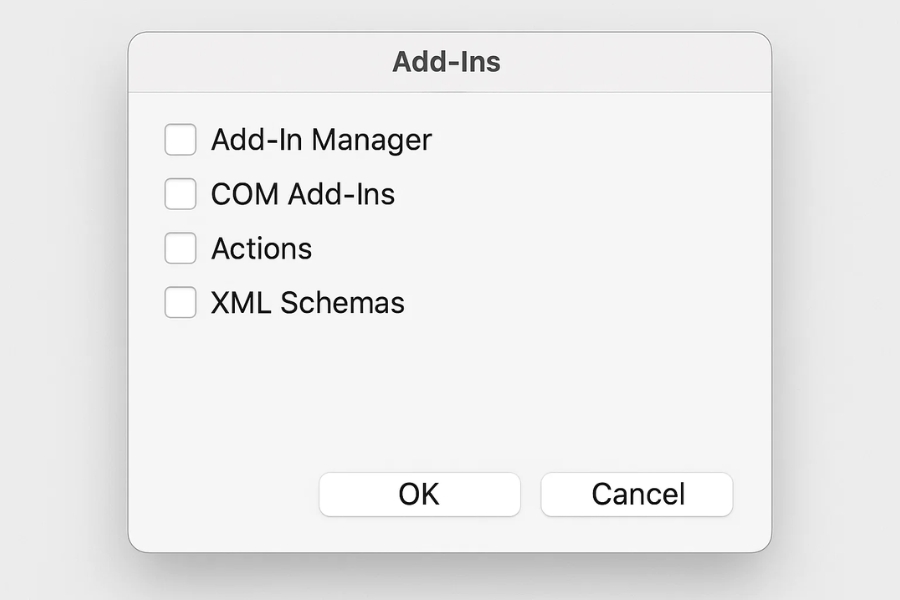Click title bar left of the Add-Ins title
The width and height of the screenshot is (900, 600).
250,62
